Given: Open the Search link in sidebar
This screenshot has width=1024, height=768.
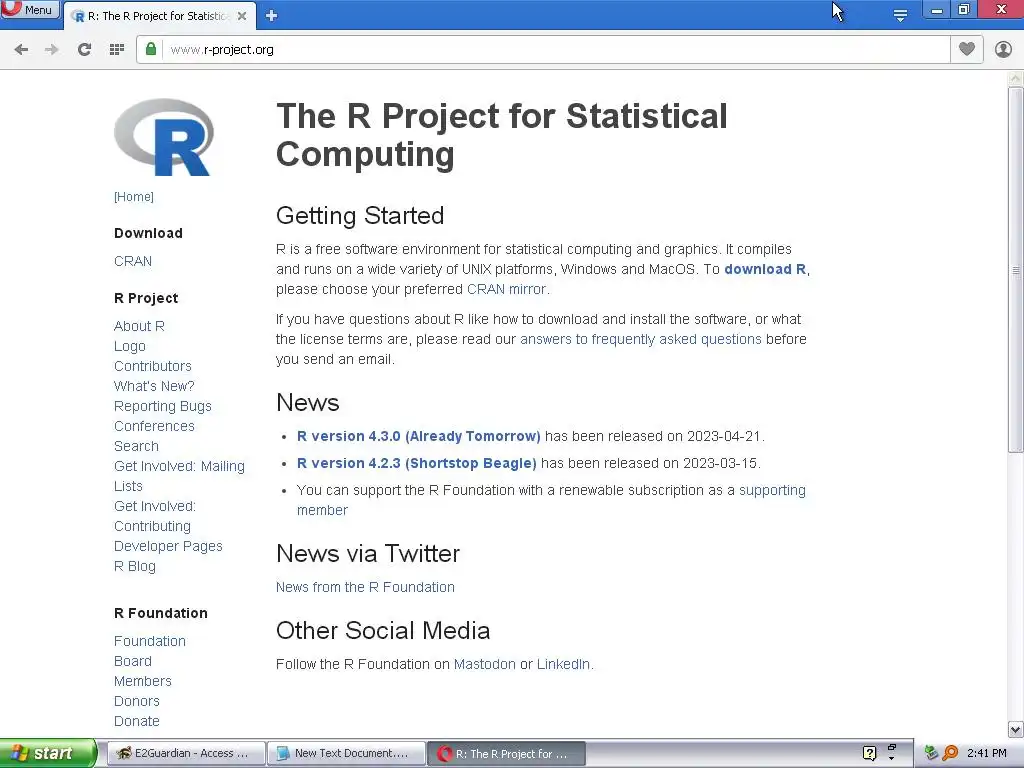Looking at the screenshot, I should click(x=136, y=446).
